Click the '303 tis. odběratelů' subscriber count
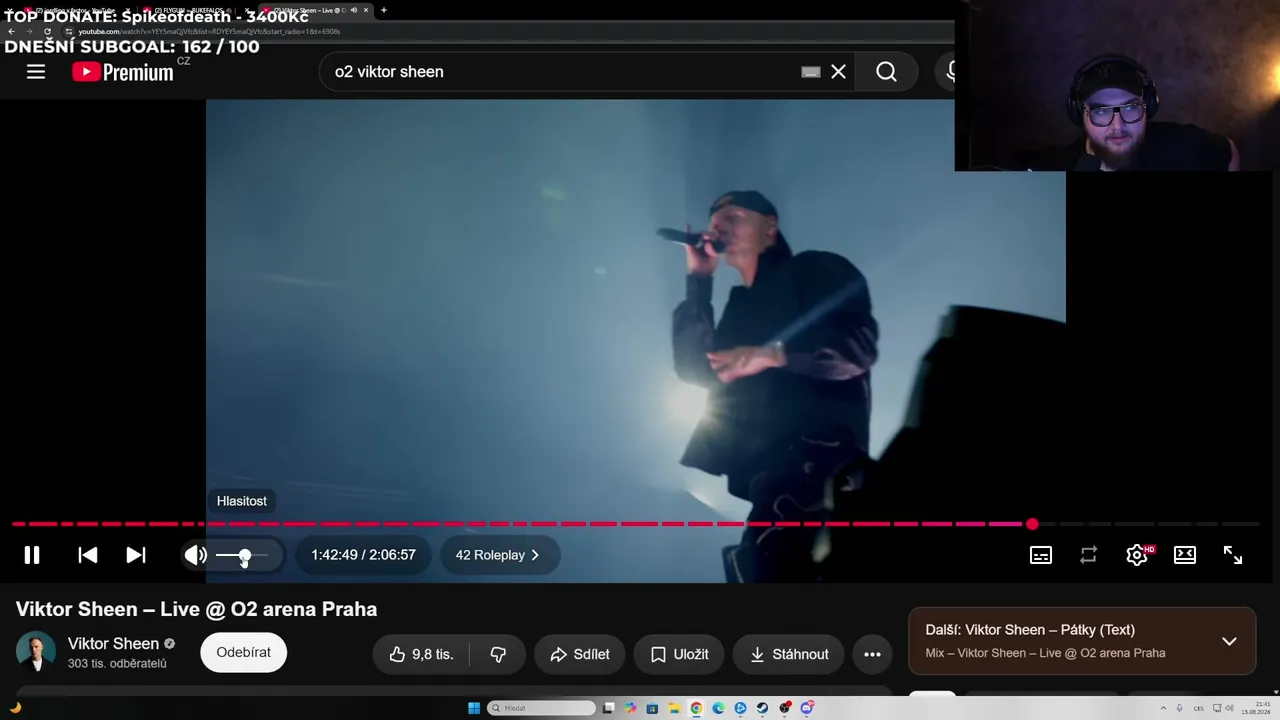The height and width of the screenshot is (720, 1280). point(117,664)
